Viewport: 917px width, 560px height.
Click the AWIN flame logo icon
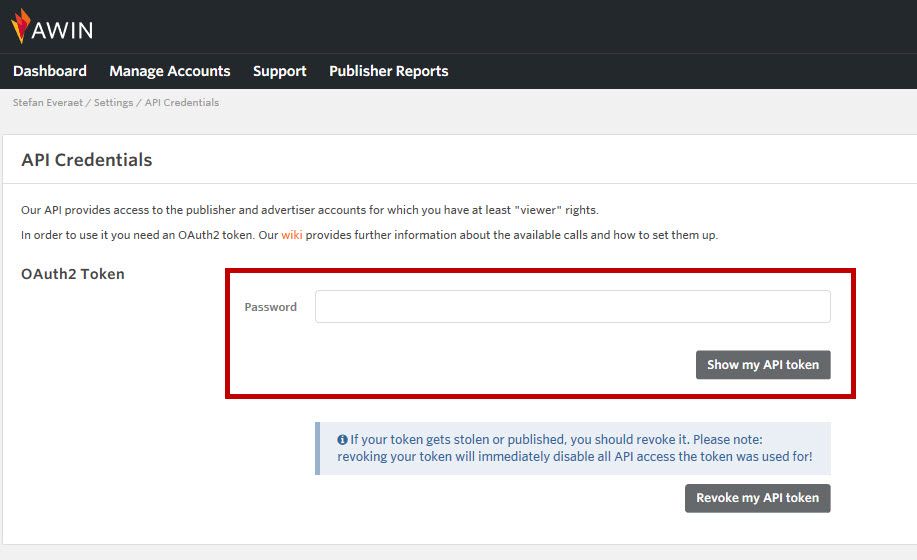coord(20,26)
